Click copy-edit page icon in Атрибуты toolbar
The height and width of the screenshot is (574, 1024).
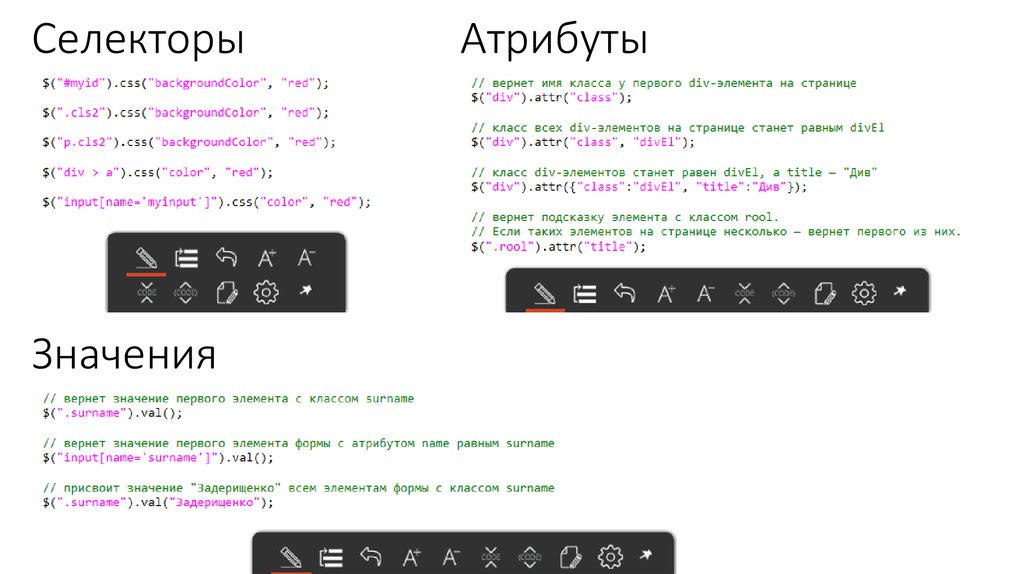coord(825,293)
